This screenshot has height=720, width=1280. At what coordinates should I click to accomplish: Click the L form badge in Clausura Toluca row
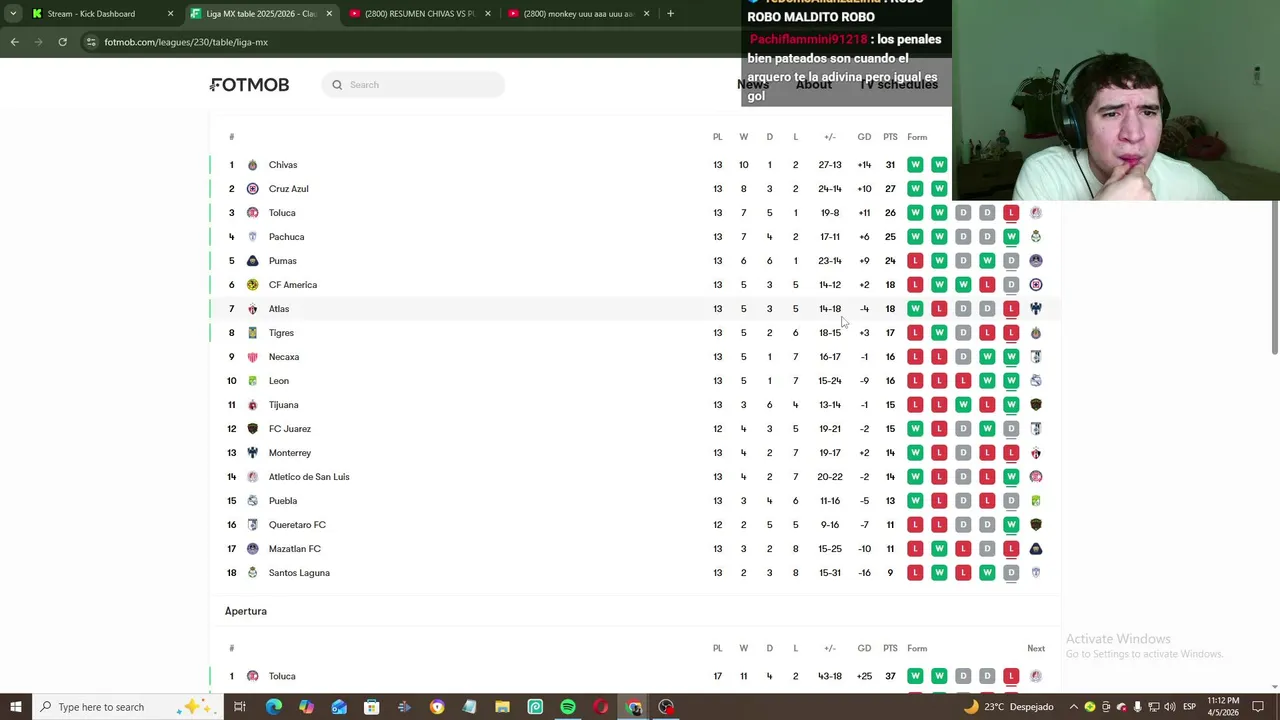point(1011,213)
